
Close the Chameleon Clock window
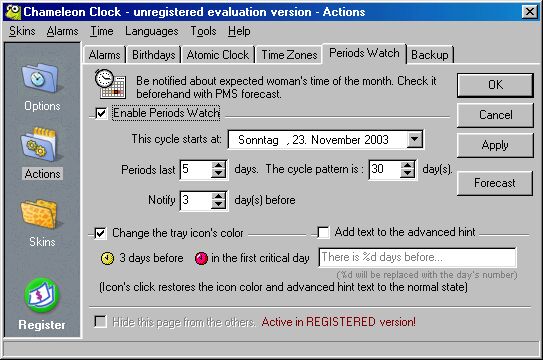tap(530, 12)
